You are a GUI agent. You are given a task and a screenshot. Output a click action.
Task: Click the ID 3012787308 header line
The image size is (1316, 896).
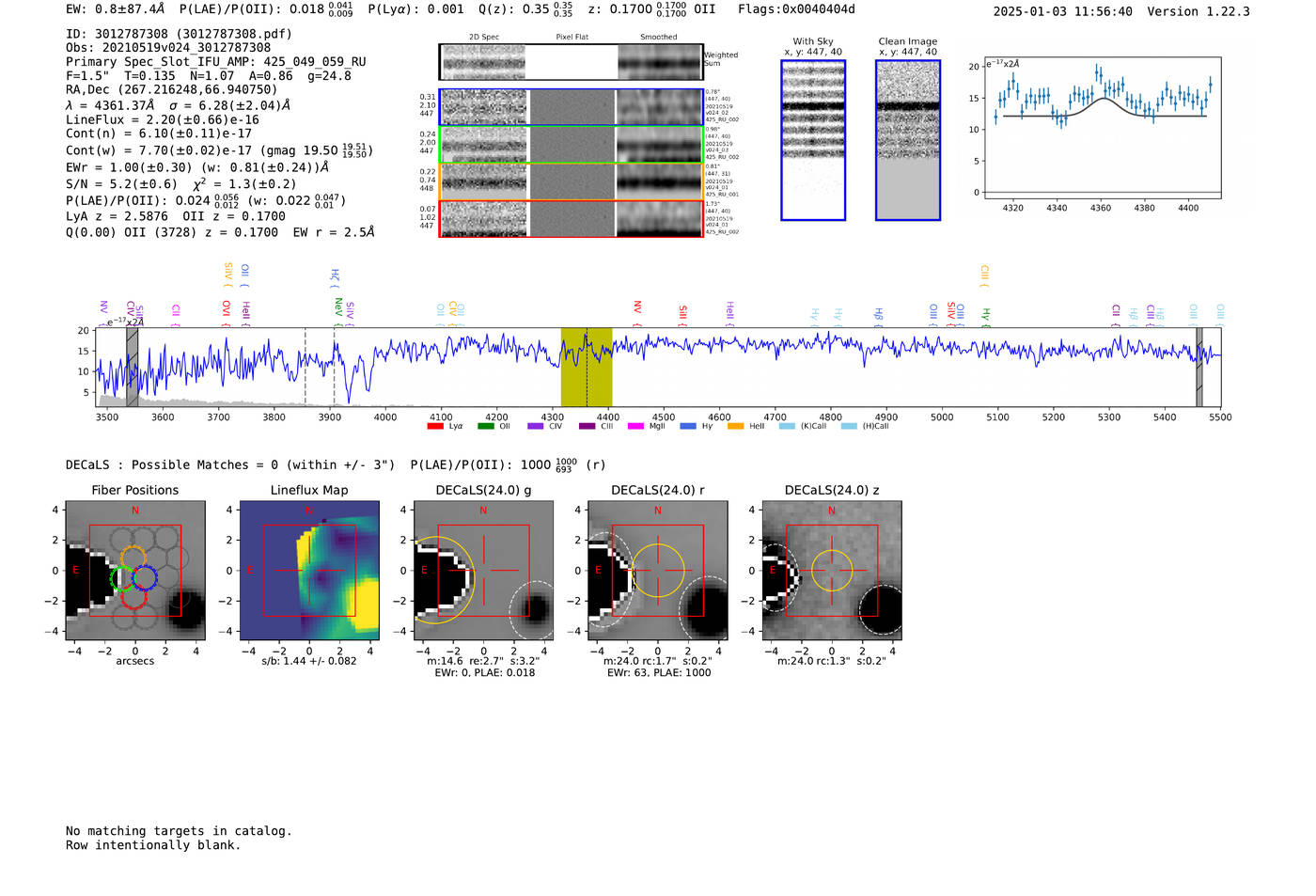(x=179, y=34)
